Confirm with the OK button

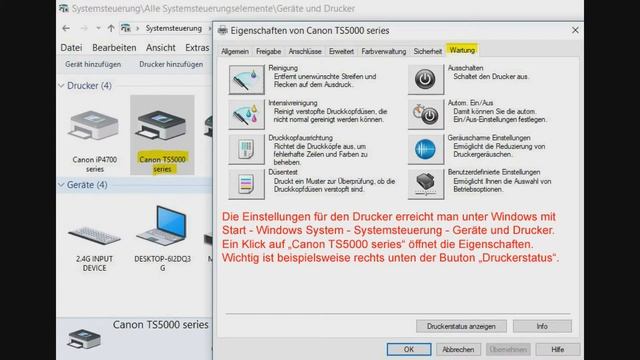(409, 349)
